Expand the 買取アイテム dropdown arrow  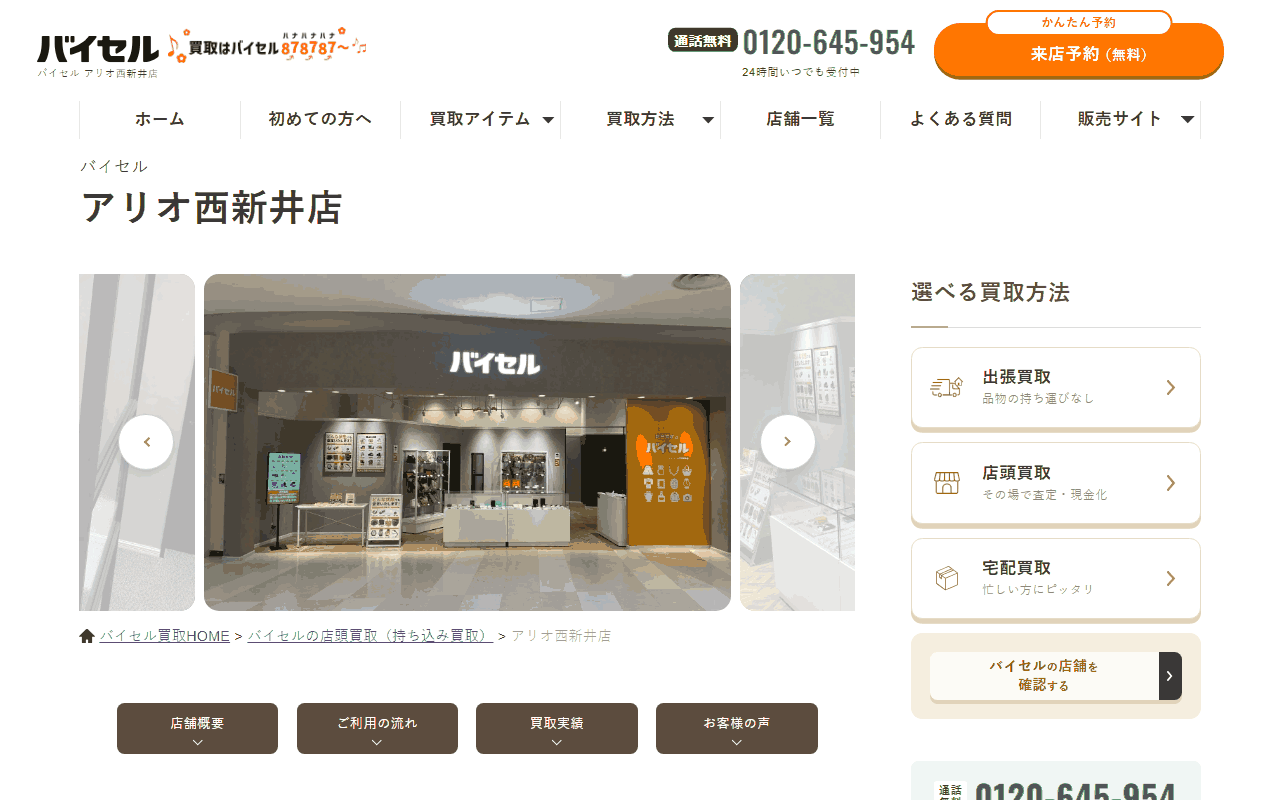[548, 120]
